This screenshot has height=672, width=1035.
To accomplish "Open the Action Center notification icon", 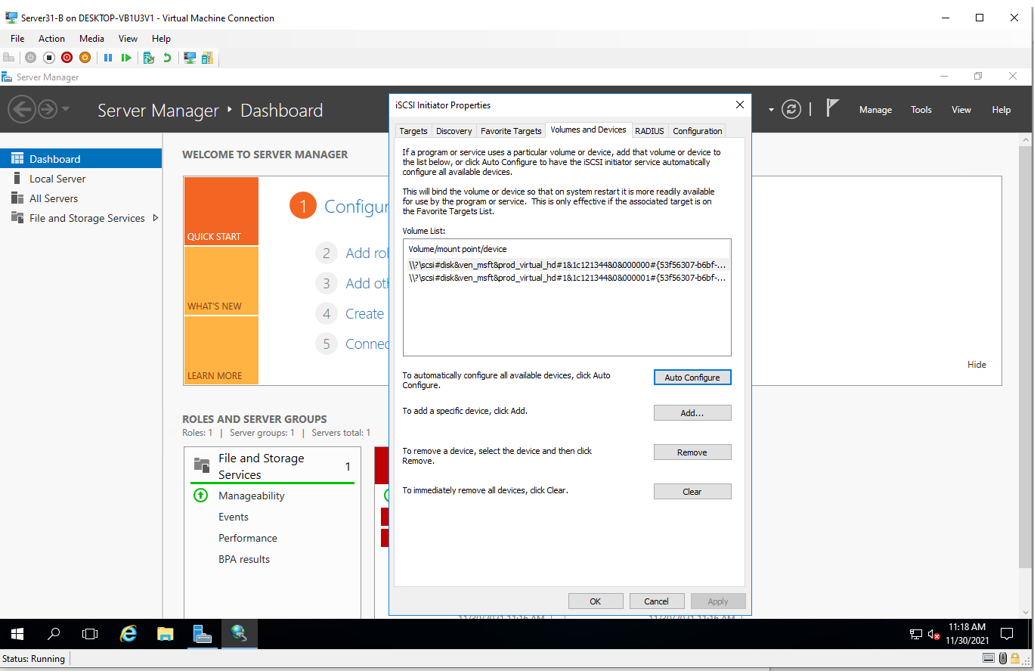I will (1007, 634).
